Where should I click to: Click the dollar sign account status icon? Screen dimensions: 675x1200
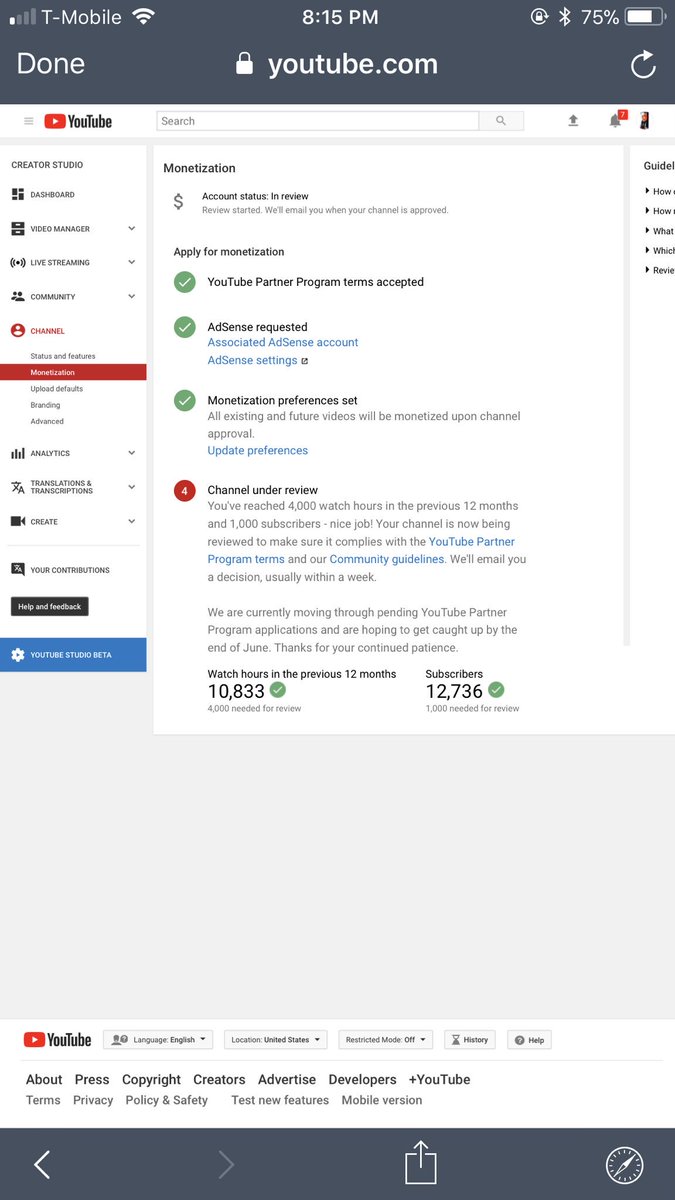[x=178, y=202]
